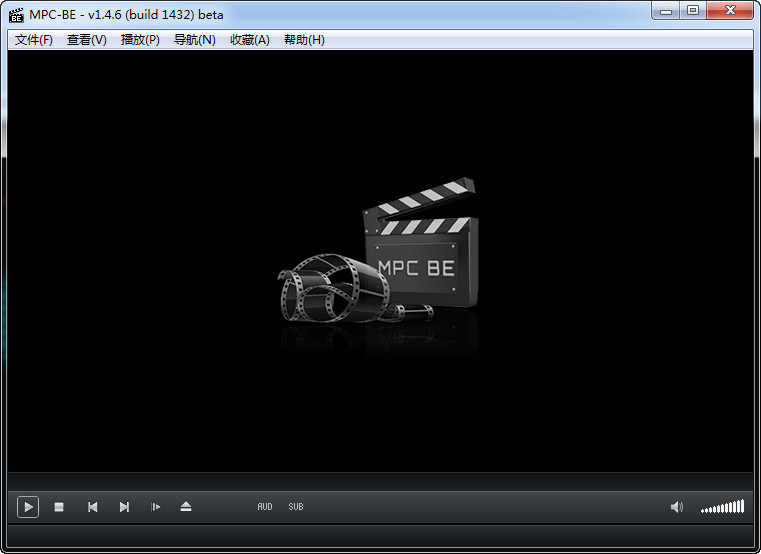Open the 播放(P) menu
This screenshot has height=554, width=761.
(140, 40)
